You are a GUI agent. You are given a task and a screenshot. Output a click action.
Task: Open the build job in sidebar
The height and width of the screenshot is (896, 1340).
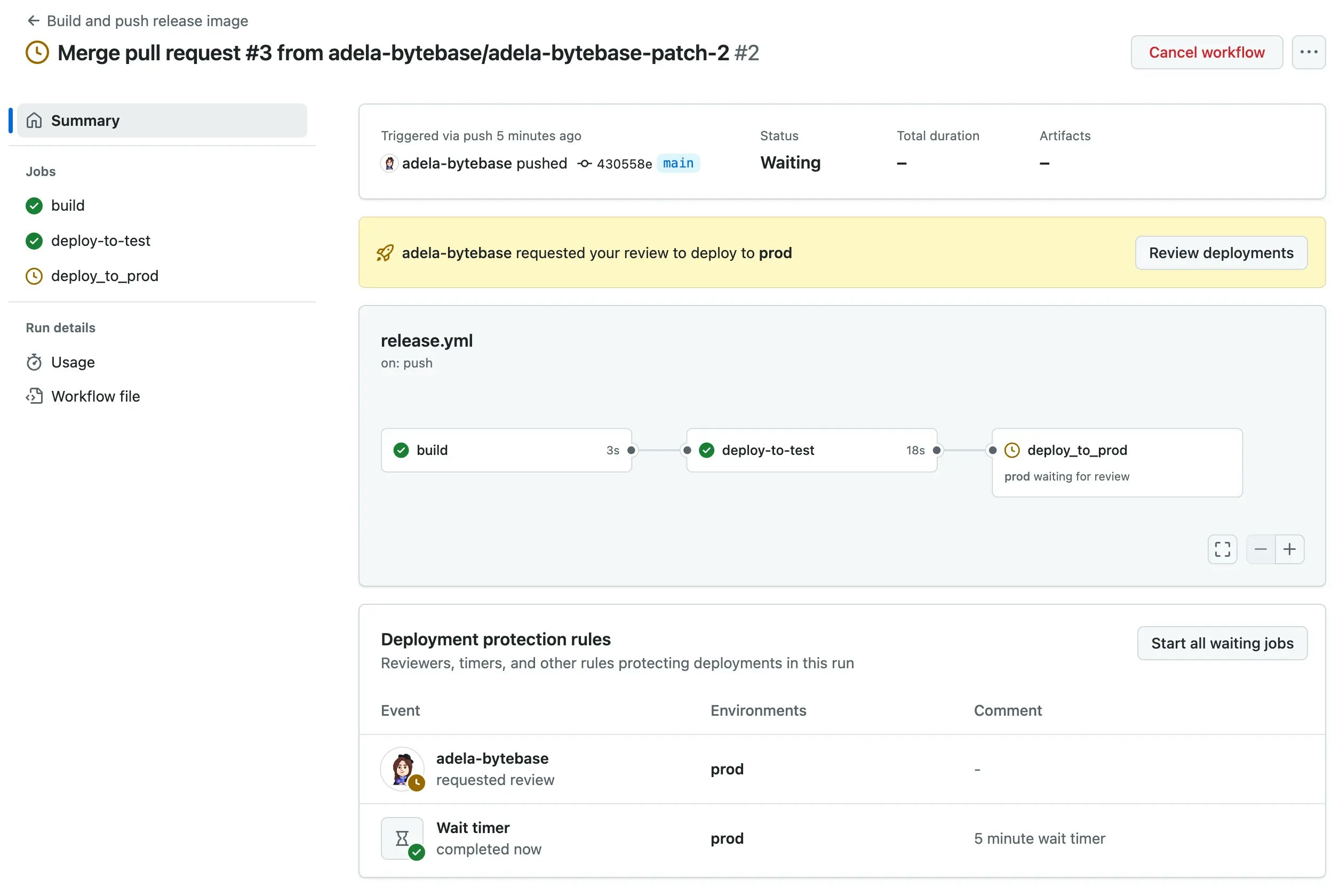coord(67,205)
